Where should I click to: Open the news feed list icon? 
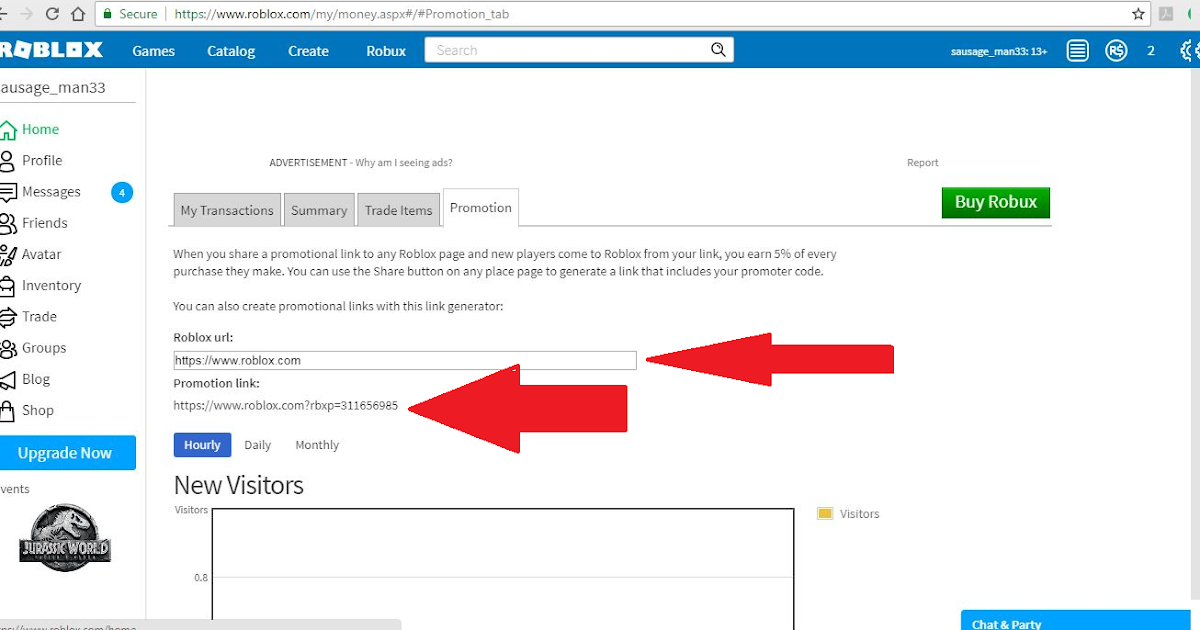coord(1077,50)
